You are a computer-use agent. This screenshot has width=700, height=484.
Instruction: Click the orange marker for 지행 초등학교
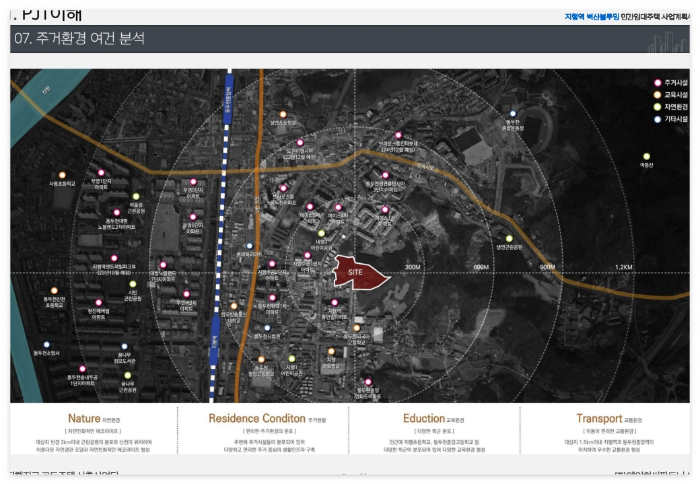pos(331,351)
